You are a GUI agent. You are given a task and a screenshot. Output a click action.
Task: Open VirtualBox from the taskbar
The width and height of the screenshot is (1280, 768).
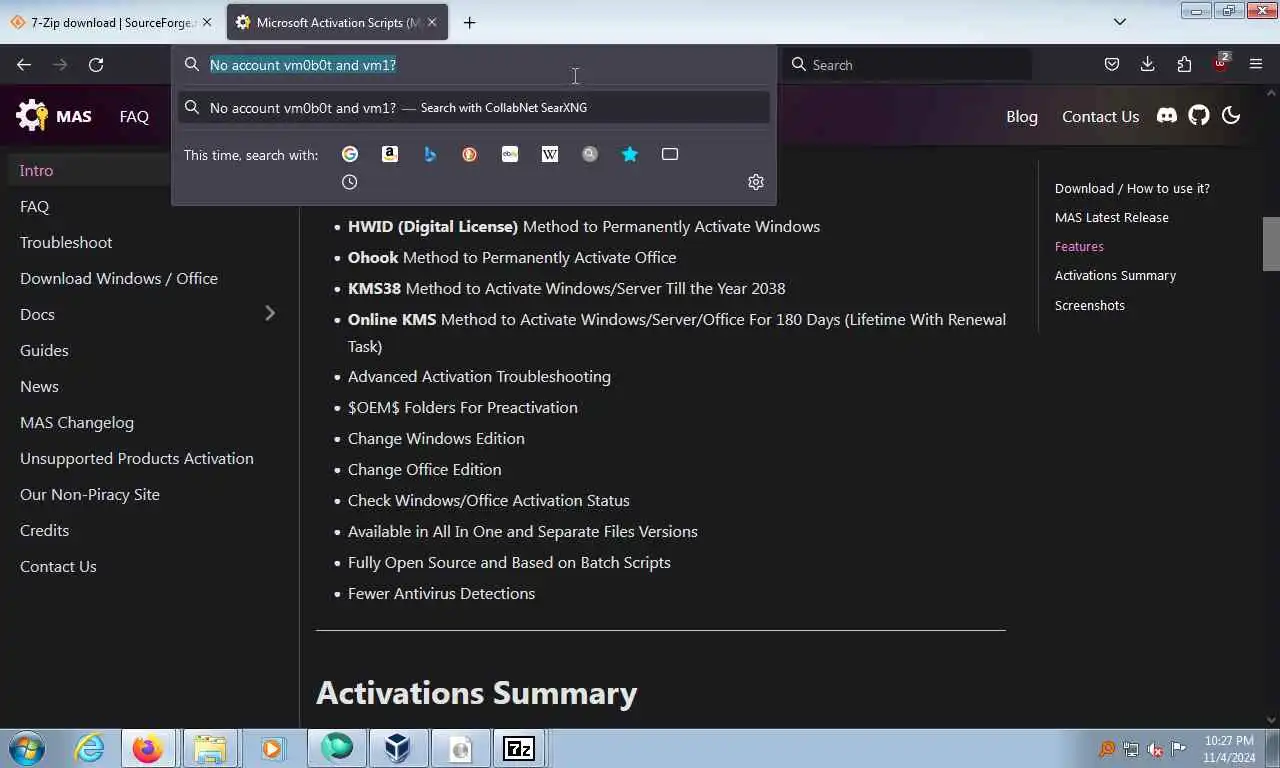point(398,748)
